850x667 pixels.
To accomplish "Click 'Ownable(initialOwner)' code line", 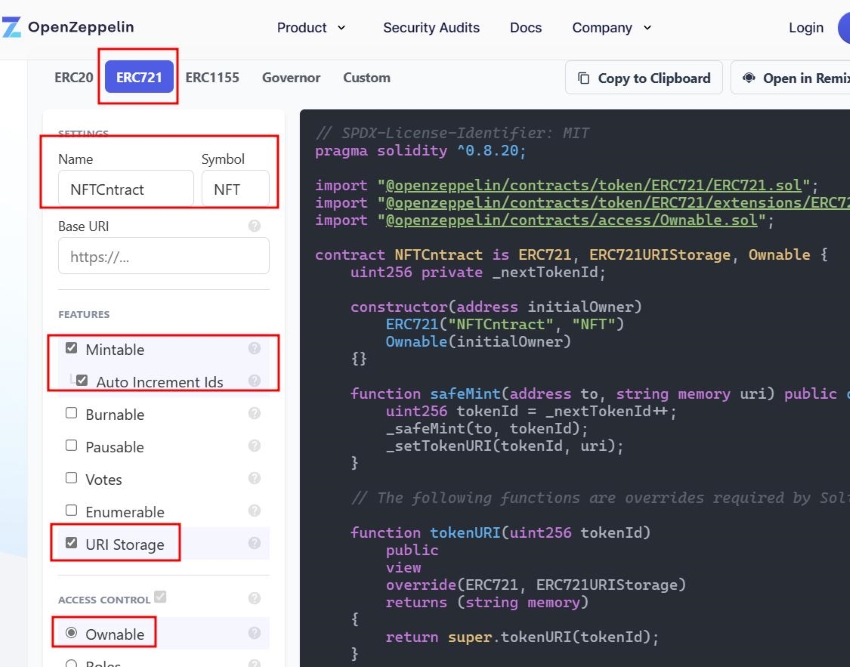I will (478, 342).
